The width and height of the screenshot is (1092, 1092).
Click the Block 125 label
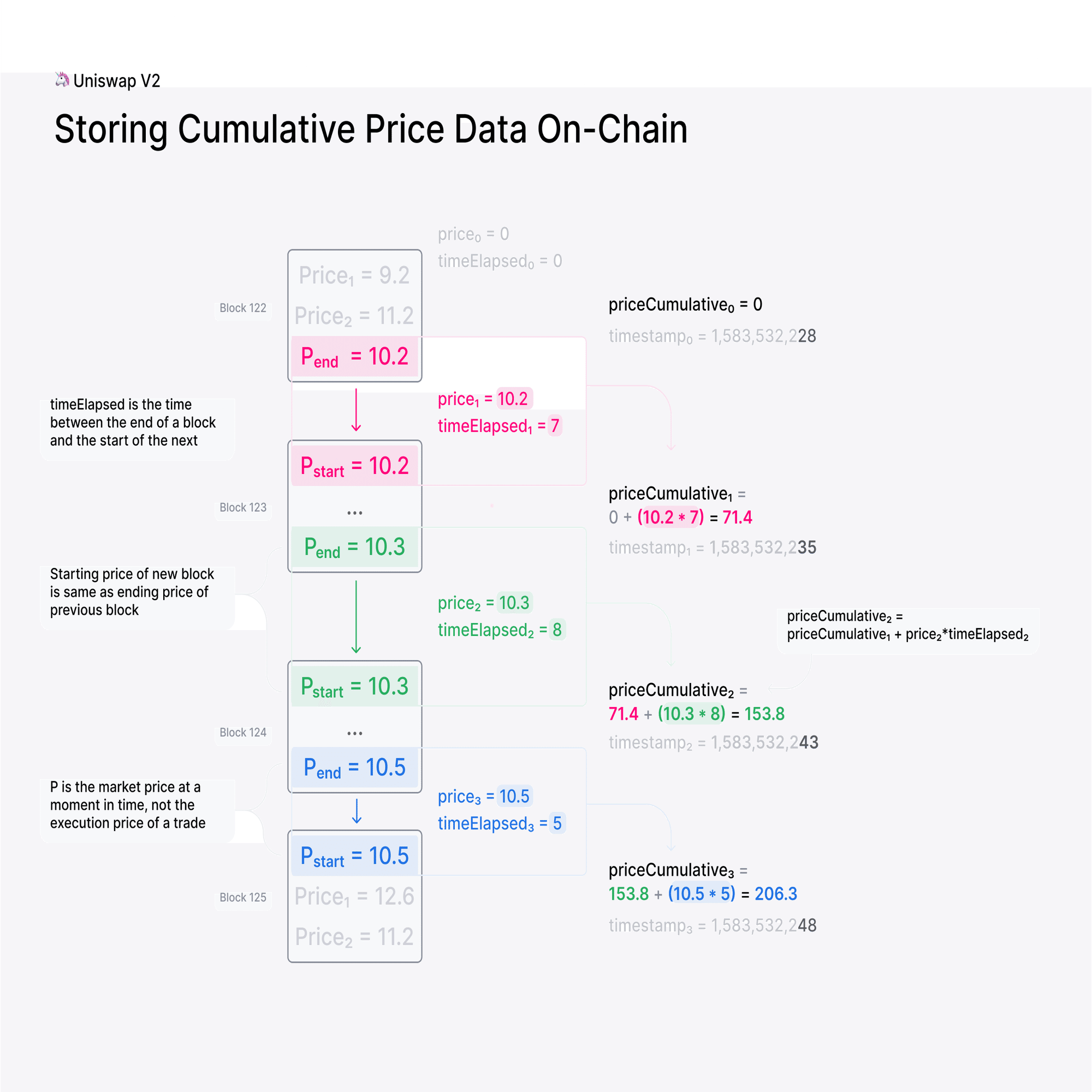242,898
